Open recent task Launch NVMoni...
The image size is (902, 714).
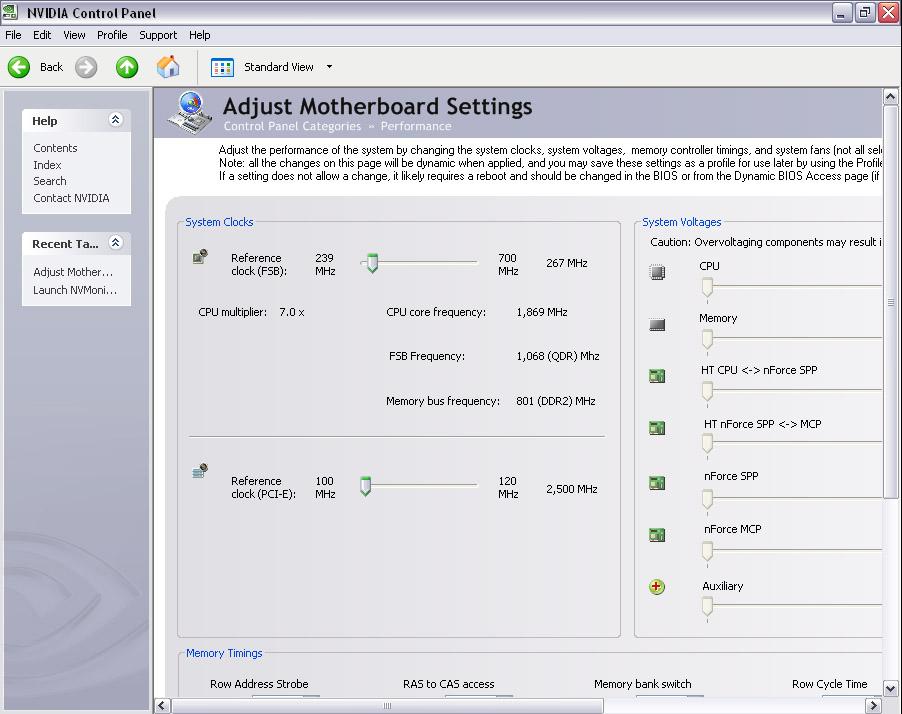click(x=75, y=290)
